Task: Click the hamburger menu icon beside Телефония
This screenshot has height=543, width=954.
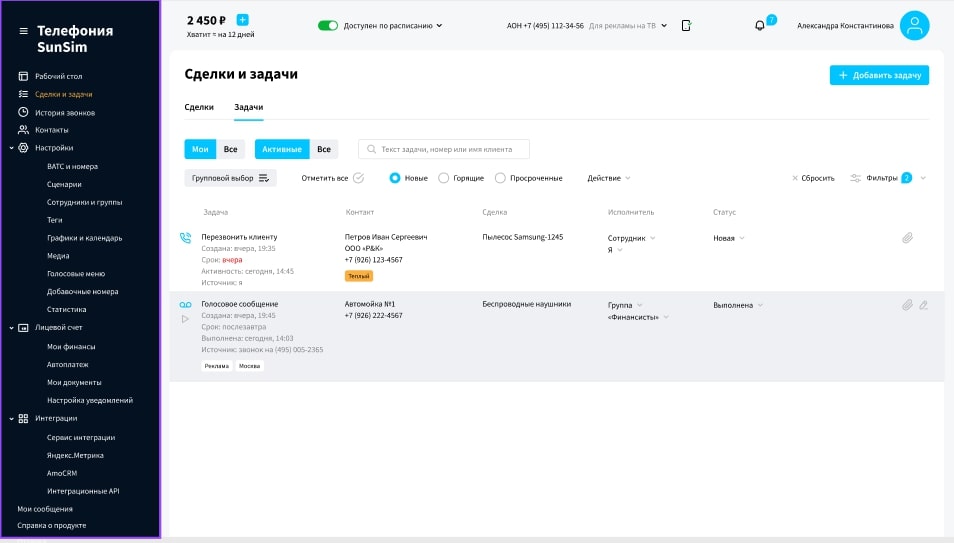Action: pyautogui.click(x=23, y=31)
